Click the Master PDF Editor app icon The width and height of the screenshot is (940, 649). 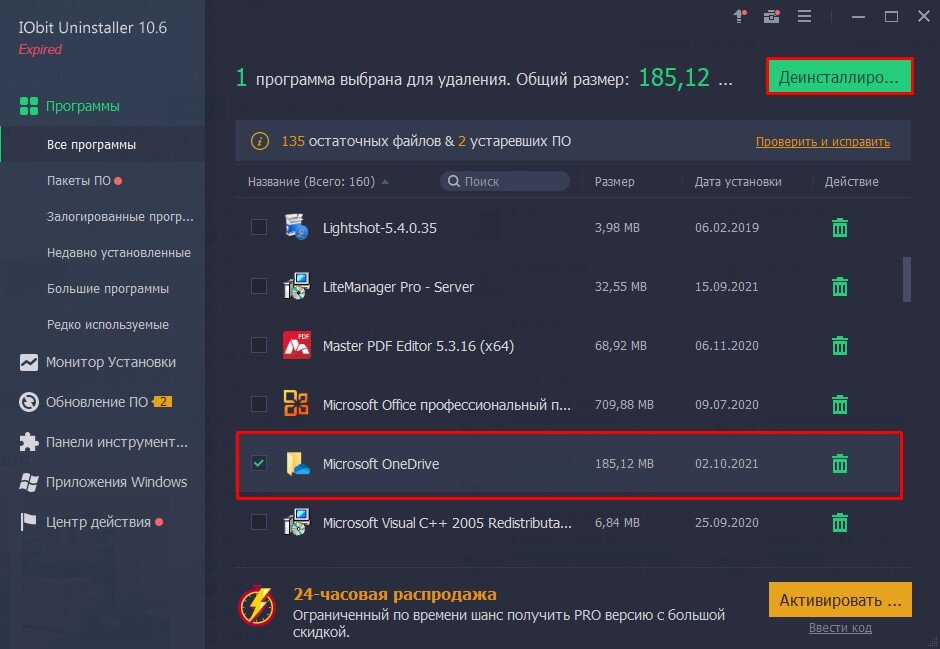pos(296,345)
